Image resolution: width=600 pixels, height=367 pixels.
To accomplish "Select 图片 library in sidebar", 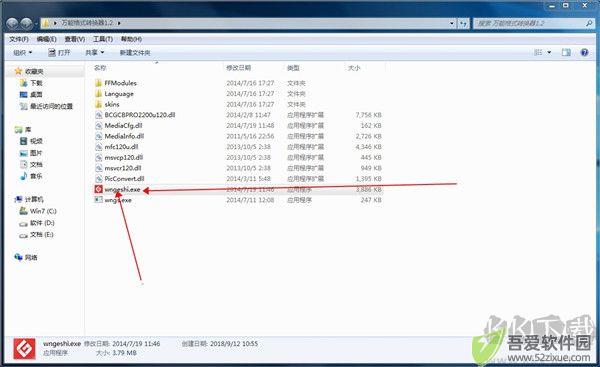I will pyautogui.click(x=36, y=153).
